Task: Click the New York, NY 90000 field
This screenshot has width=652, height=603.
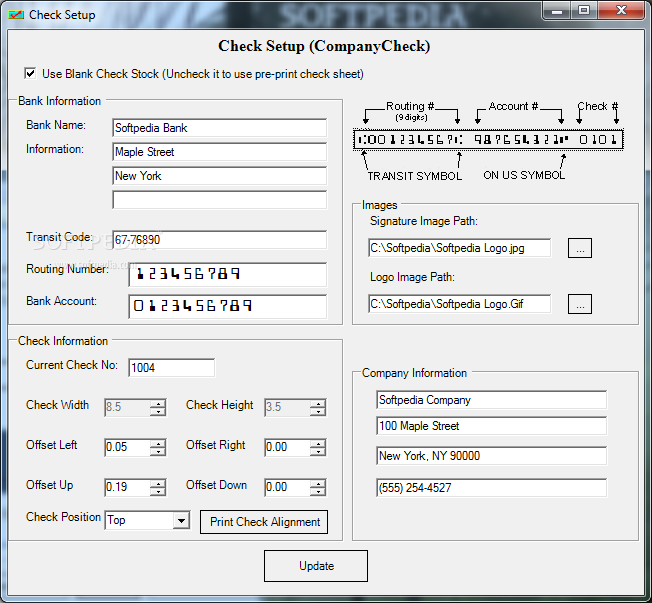Action: (491, 456)
